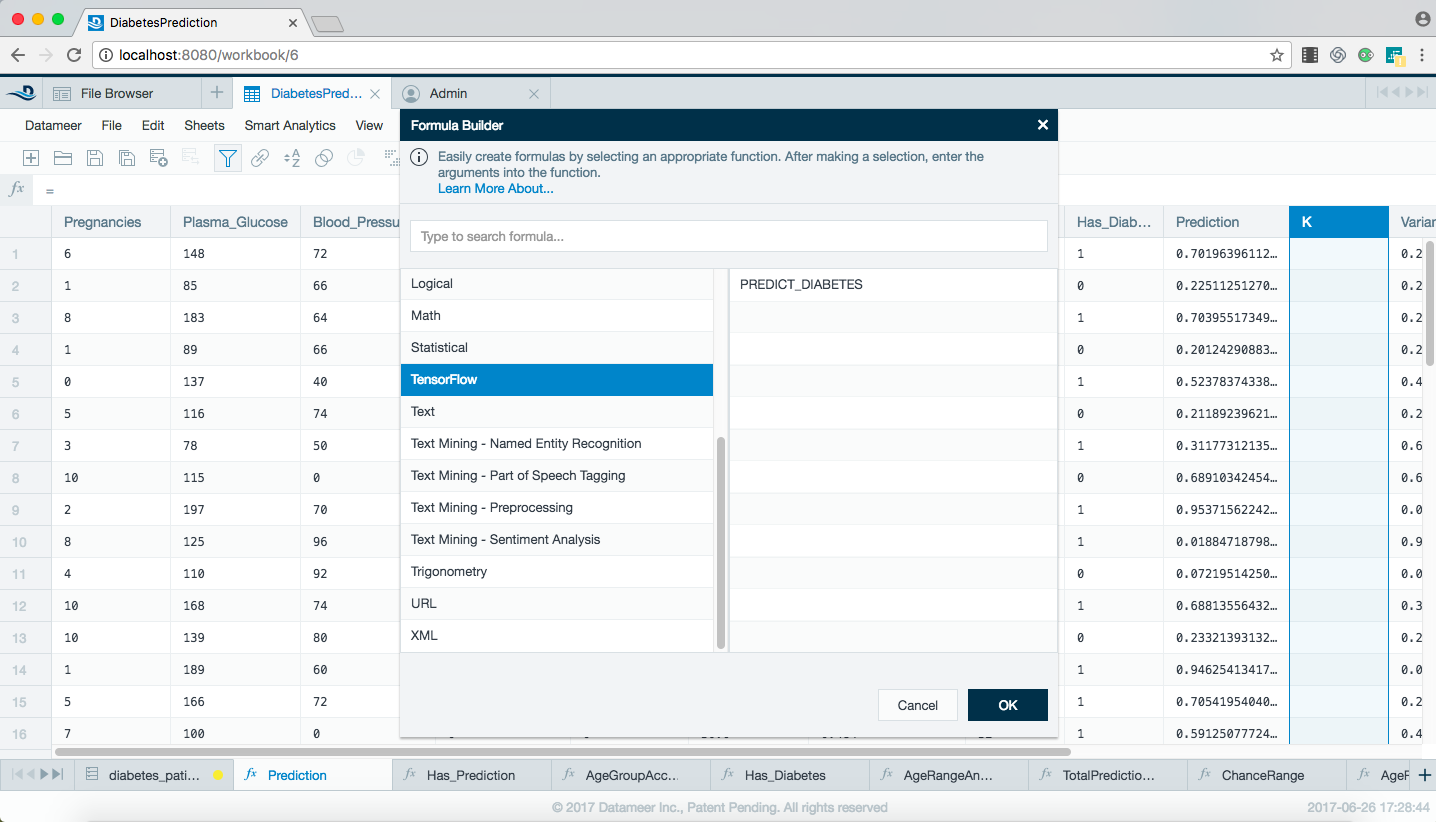1436x822 pixels.
Task: Reload the page in browser
Action: (x=74, y=55)
